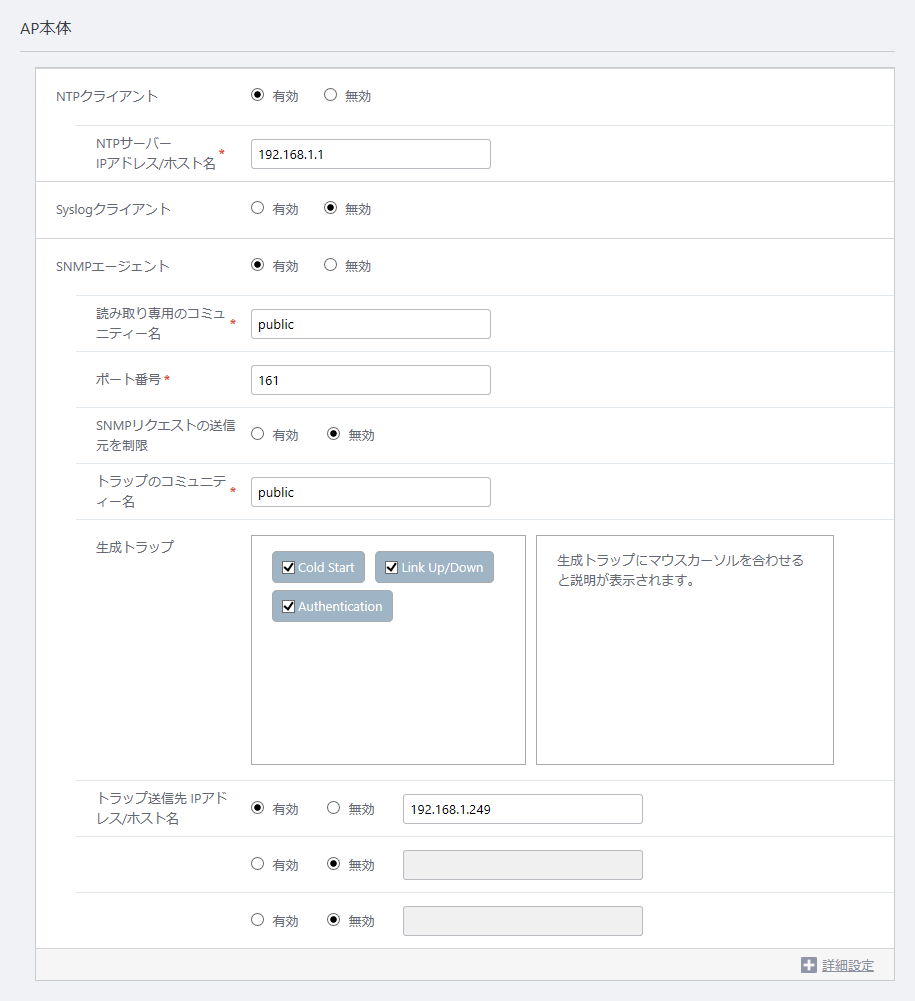Toggle the Authentication trap checkbox

click(x=288, y=606)
